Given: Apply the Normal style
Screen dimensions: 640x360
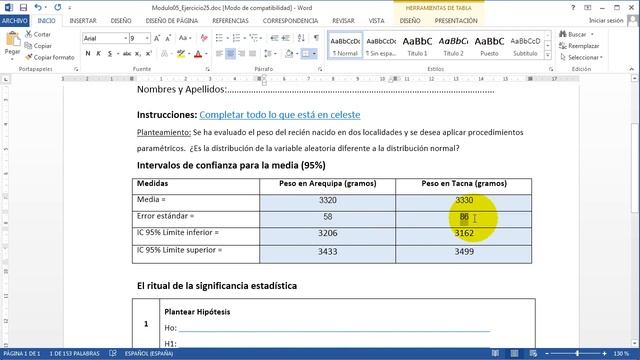Looking at the screenshot, I should pyautogui.click(x=345, y=46).
